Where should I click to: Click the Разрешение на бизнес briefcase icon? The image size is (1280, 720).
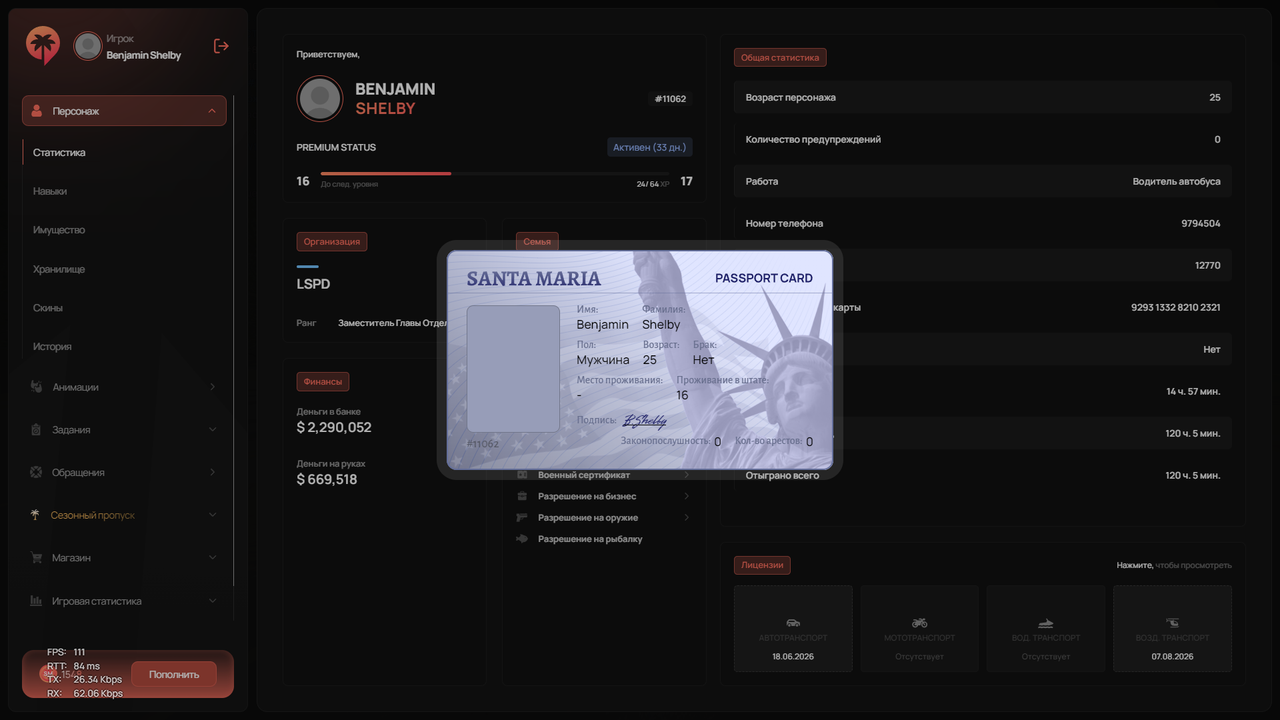[x=522, y=496]
